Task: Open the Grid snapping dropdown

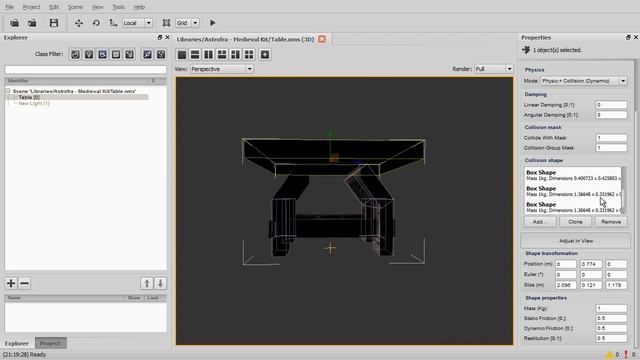Action: [x=187, y=23]
